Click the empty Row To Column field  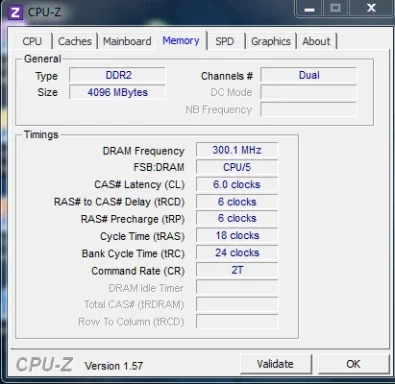(237, 322)
